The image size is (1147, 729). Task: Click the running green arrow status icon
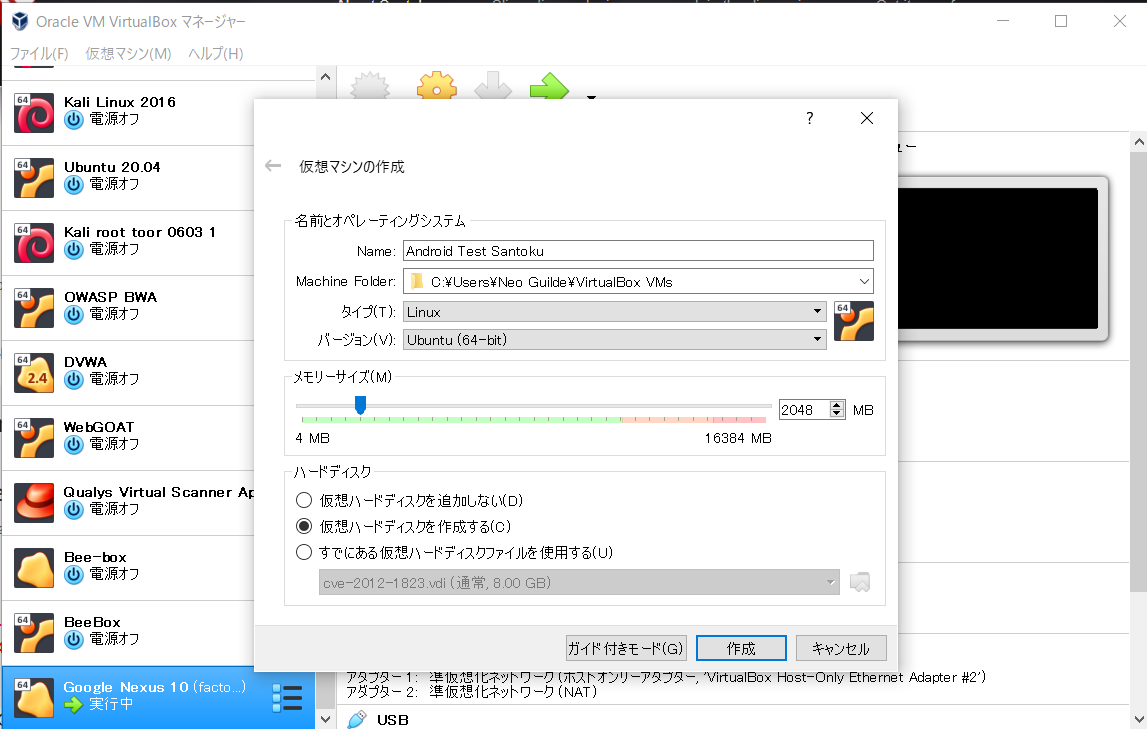pos(73,705)
